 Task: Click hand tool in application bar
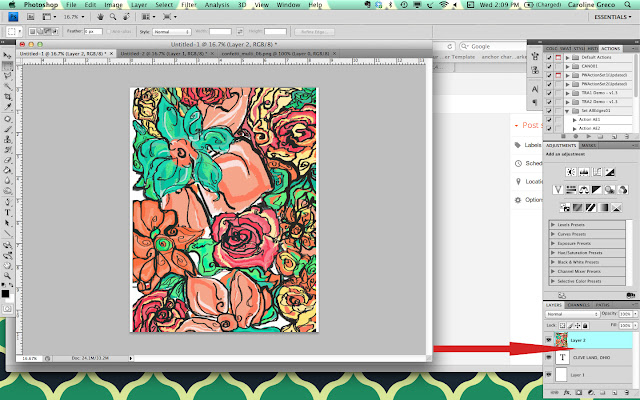(x=100, y=17)
